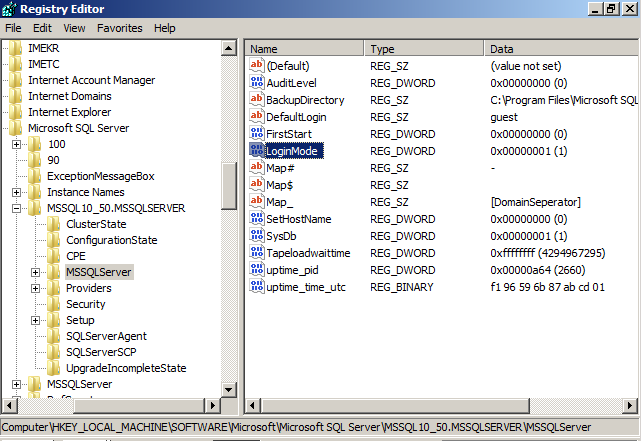Screen dimensions: 641x441
Task: Click the folder icon of CPE key
Action: [54, 256]
